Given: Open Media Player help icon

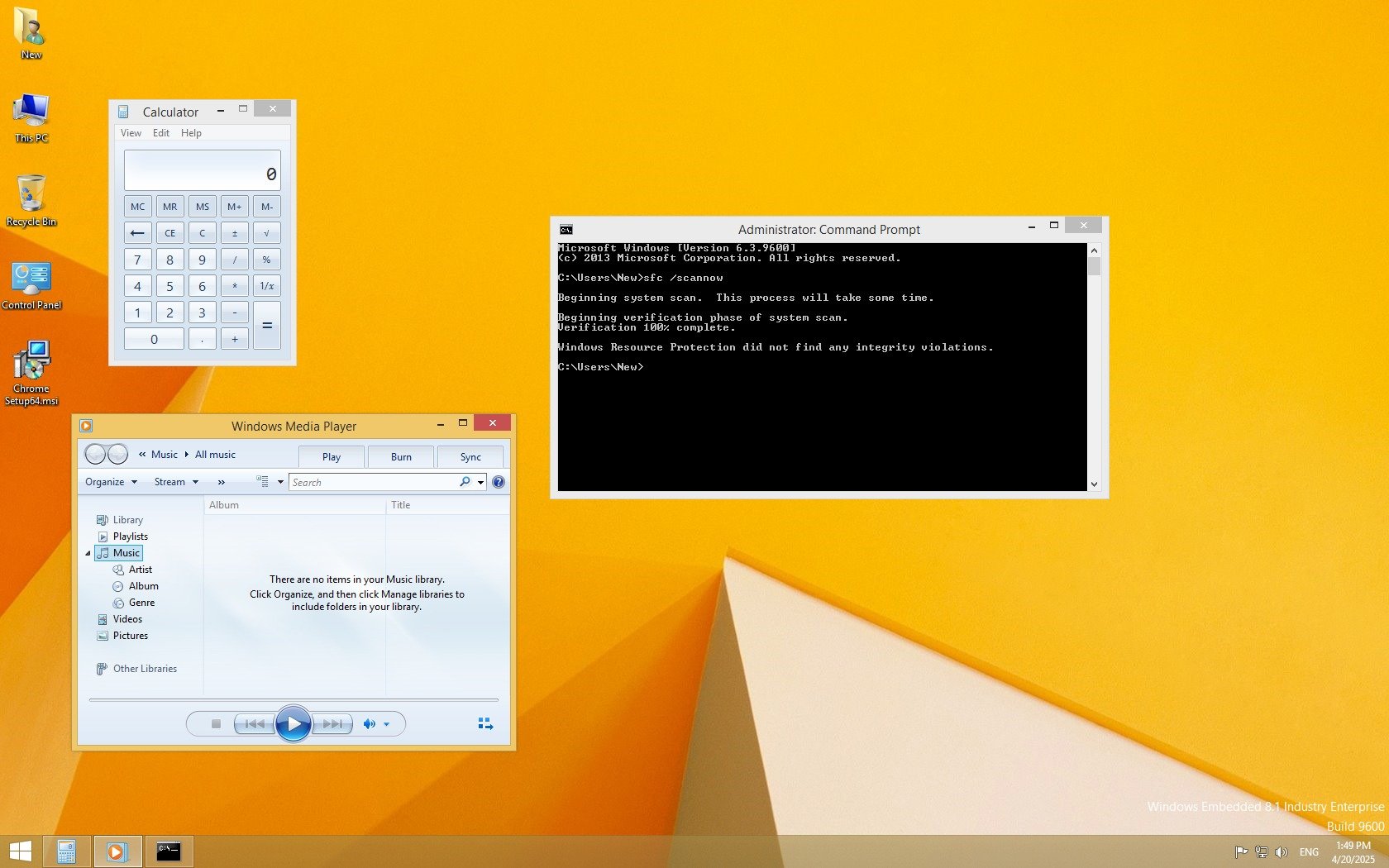Looking at the screenshot, I should click(x=499, y=482).
